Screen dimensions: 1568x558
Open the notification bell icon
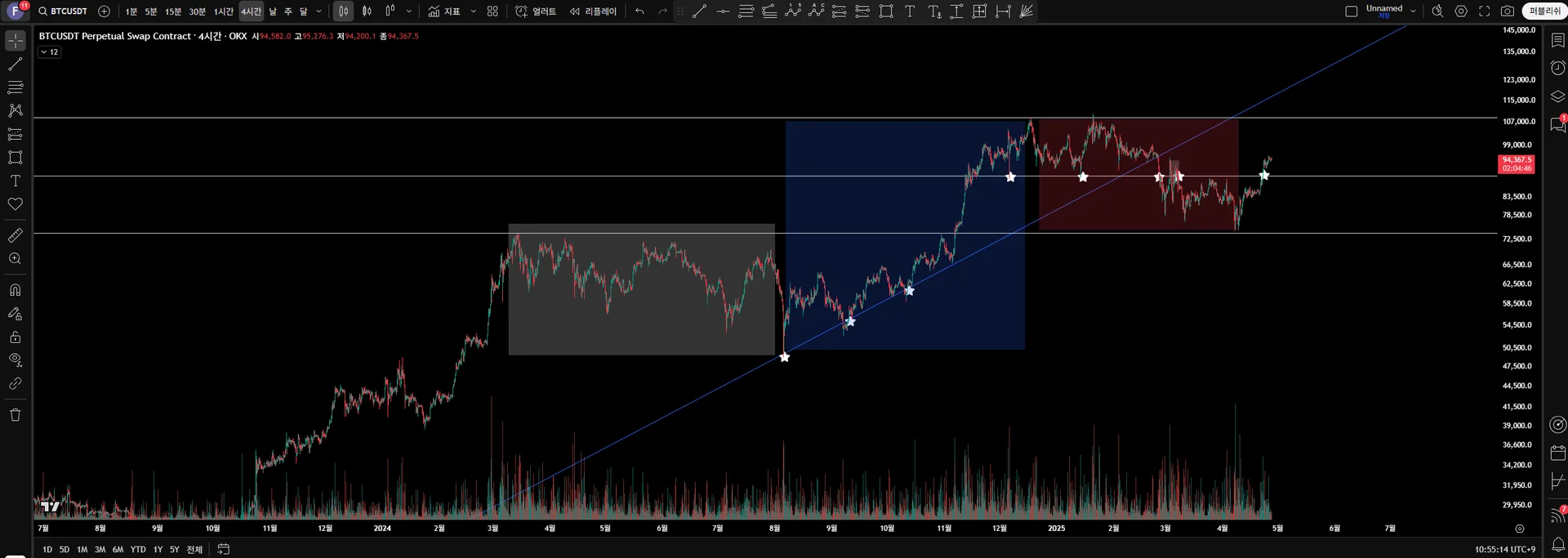[x=1557, y=544]
